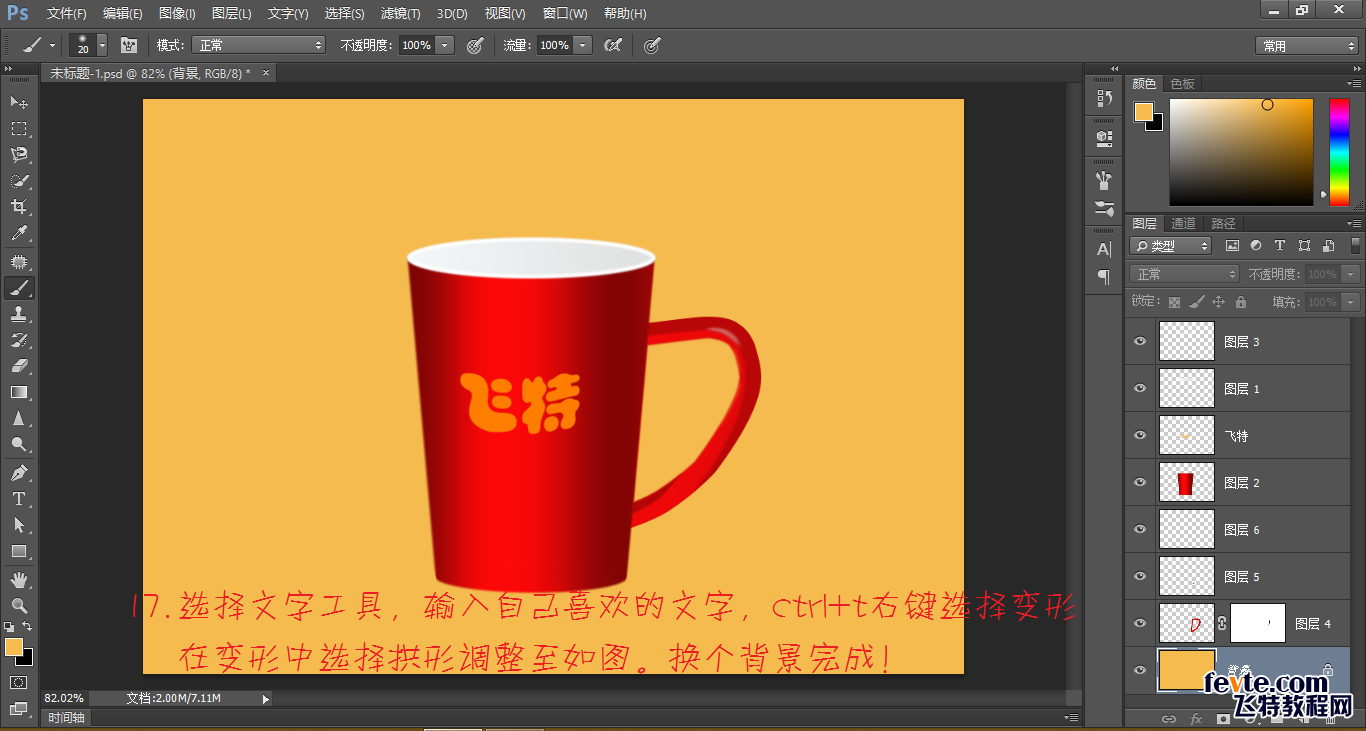Screen dimensions: 1366x731
Task: Select the Rectangular Marquee tool
Action: [x=19, y=128]
